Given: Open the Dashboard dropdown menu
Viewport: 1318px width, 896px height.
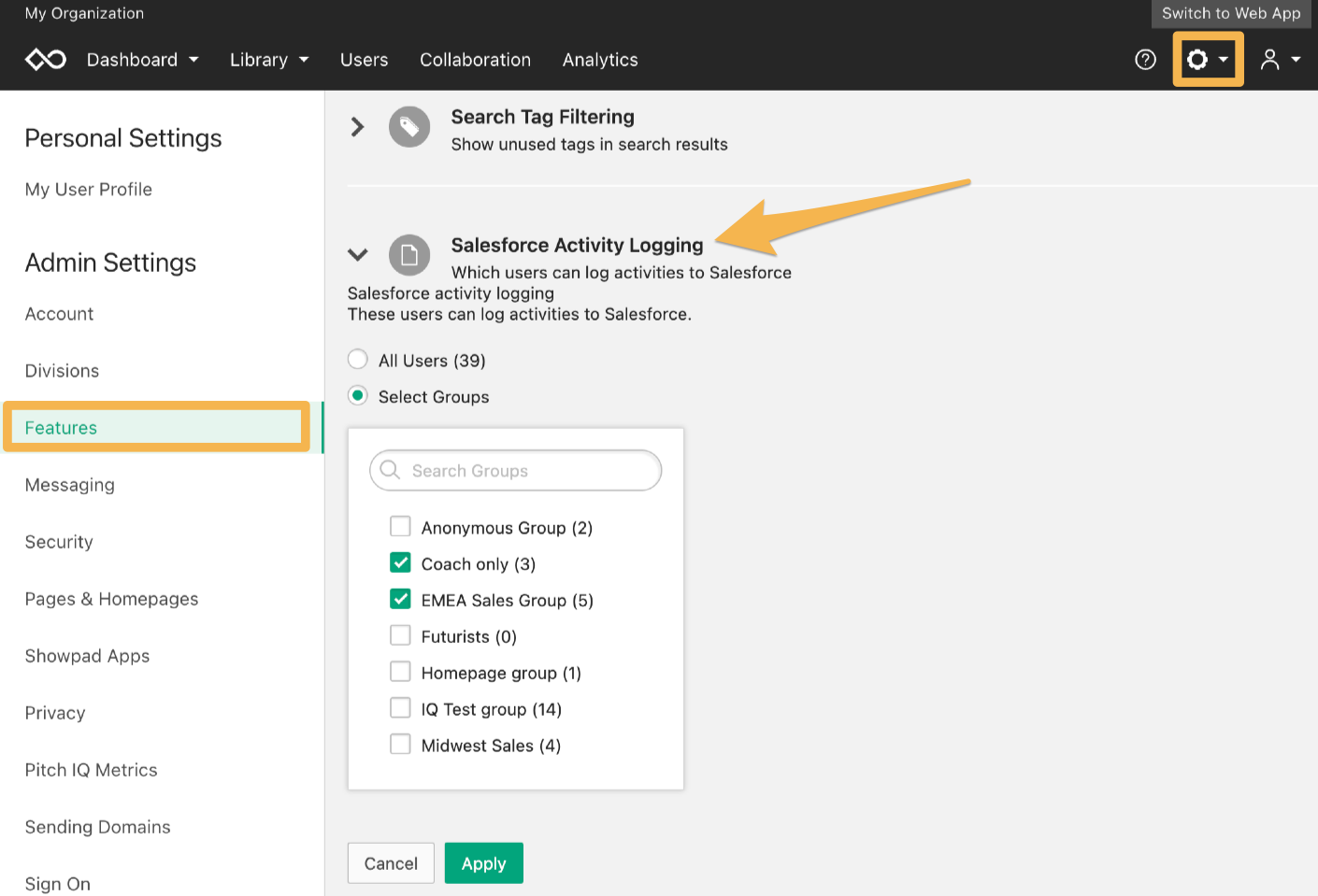Looking at the screenshot, I should pyautogui.click(x=142, y=60).
